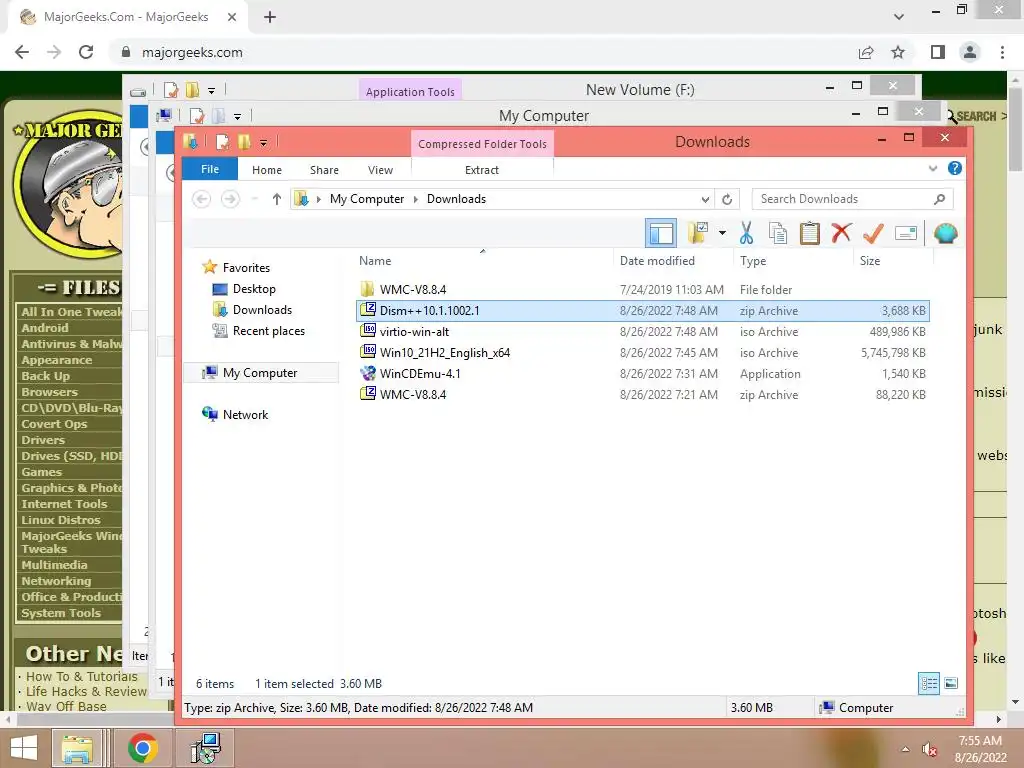Click the folder options toolbar icon
This screenshot has height=768, width=1024.
click(698, 233)
